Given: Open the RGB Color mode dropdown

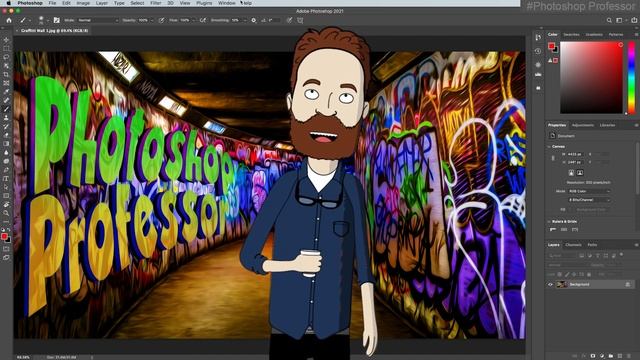Looking at the screenshot, I should tap(589, 191).
